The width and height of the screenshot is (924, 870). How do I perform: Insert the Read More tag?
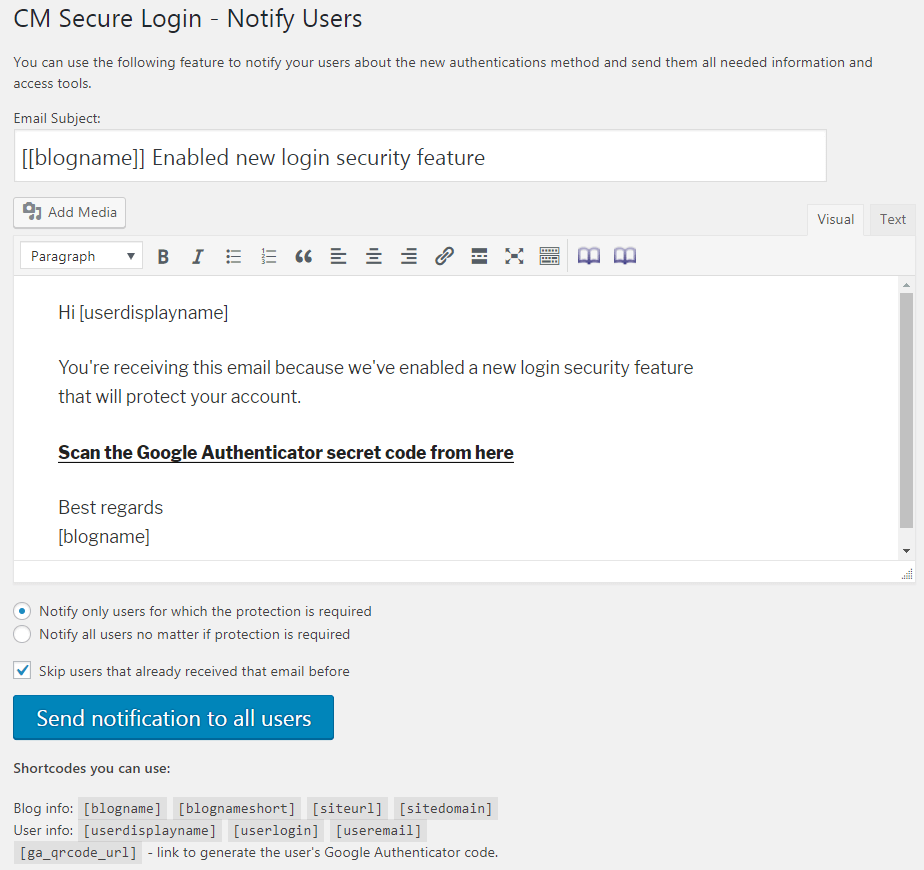(479, 257)
